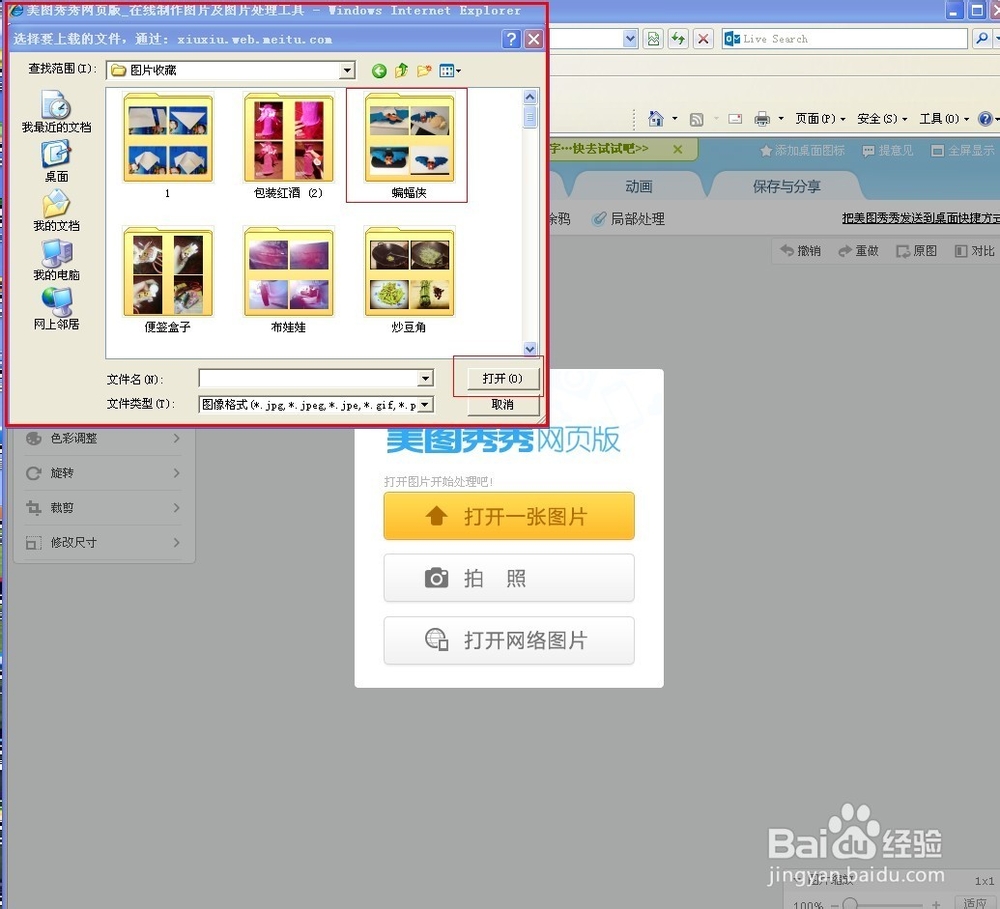Click the 文件名 input field
1000x909 pixels.
coord(309,379)
